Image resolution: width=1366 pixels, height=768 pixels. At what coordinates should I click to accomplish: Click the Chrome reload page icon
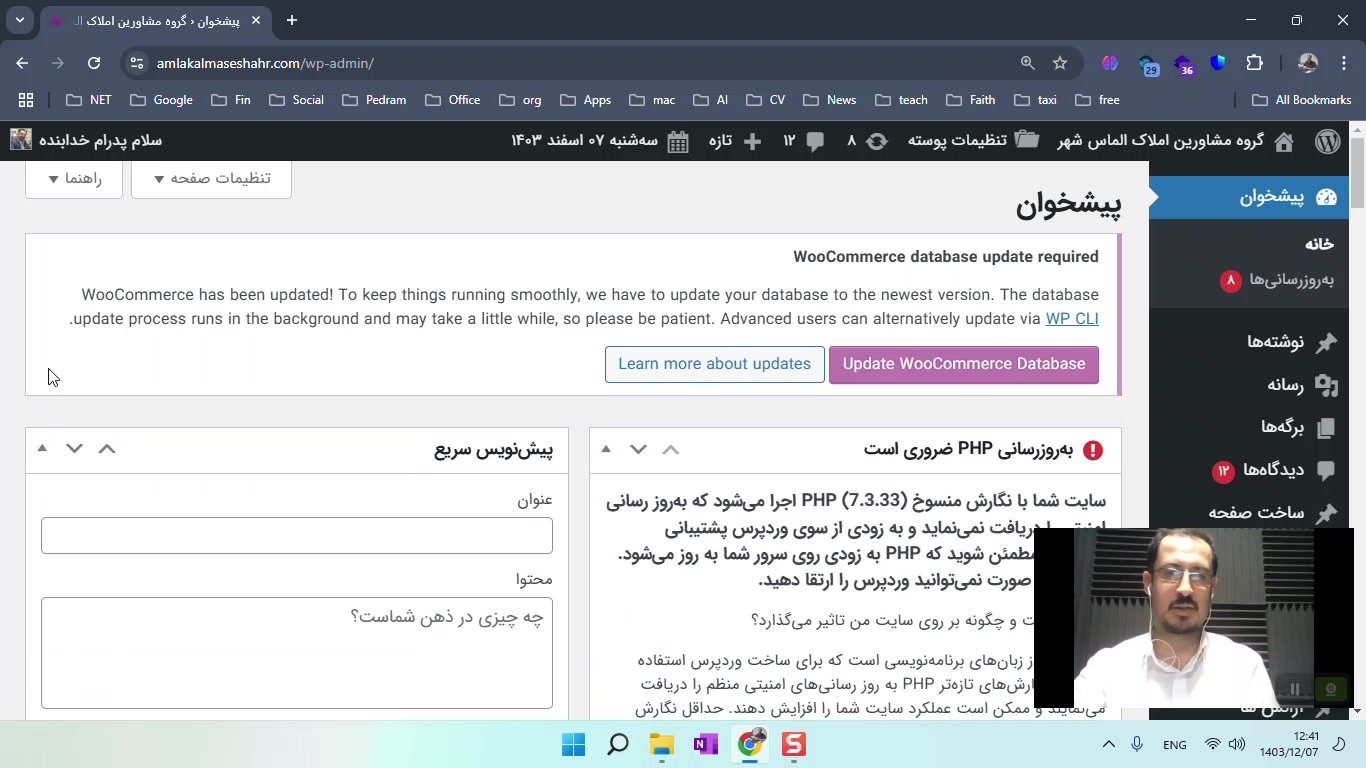[x=94, y=63]
